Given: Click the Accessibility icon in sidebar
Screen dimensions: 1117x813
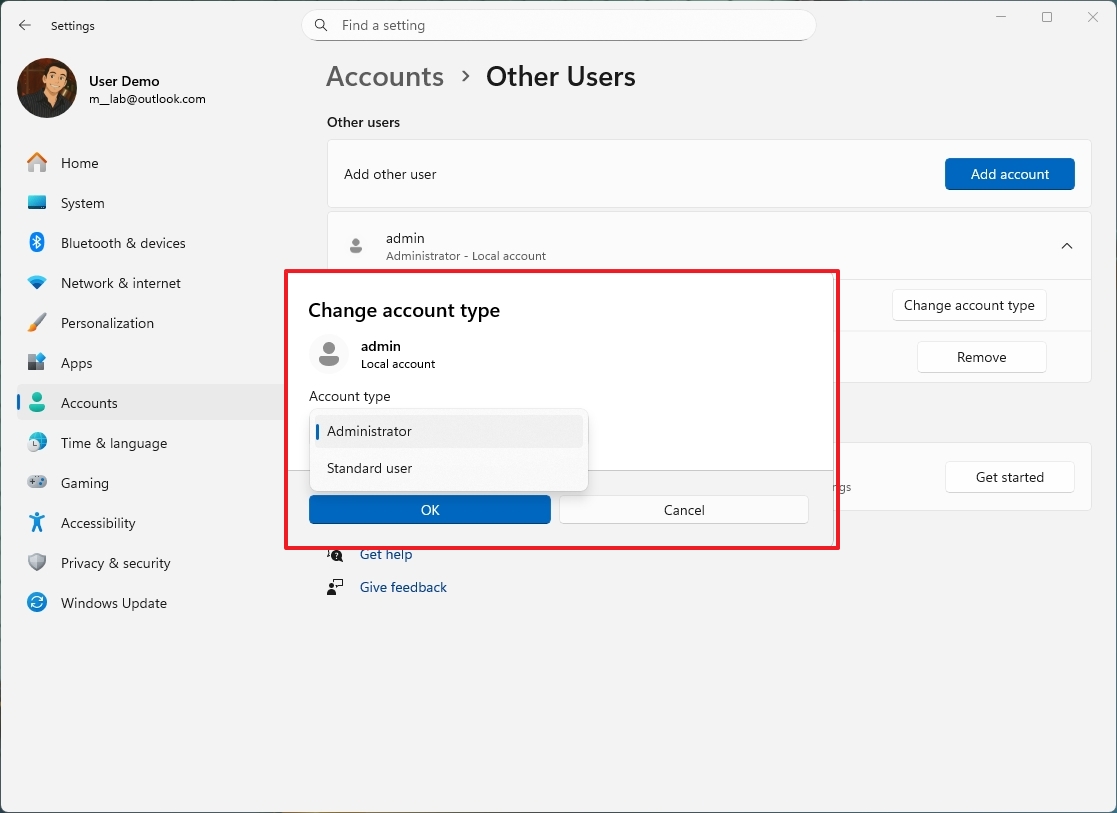Looking at the screenshot, I should [36, 523].
